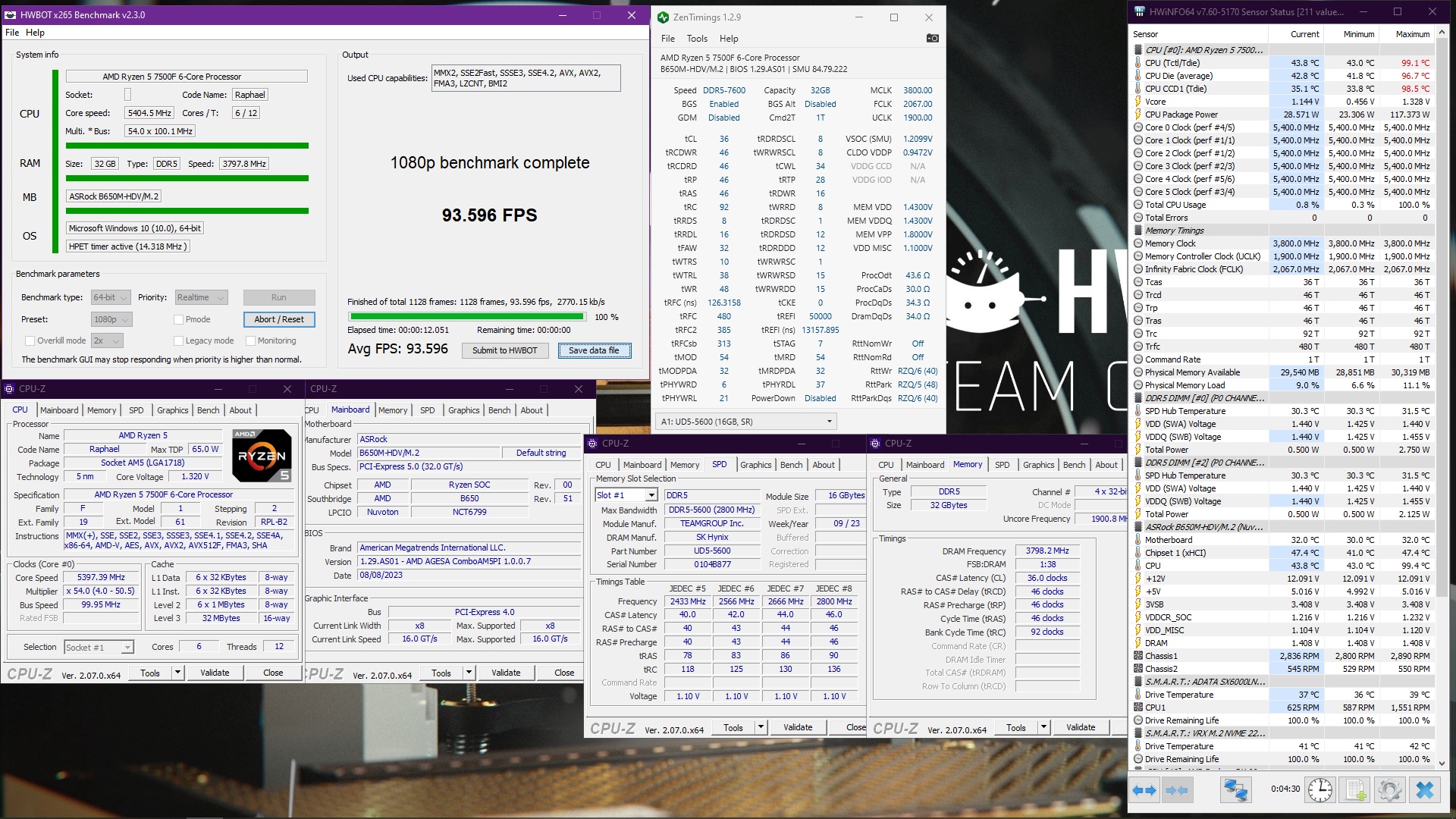The height and width of the screenshot is (819, 1456).
Task: Toggle the Pmode checkbox
Action: [179, 319]
